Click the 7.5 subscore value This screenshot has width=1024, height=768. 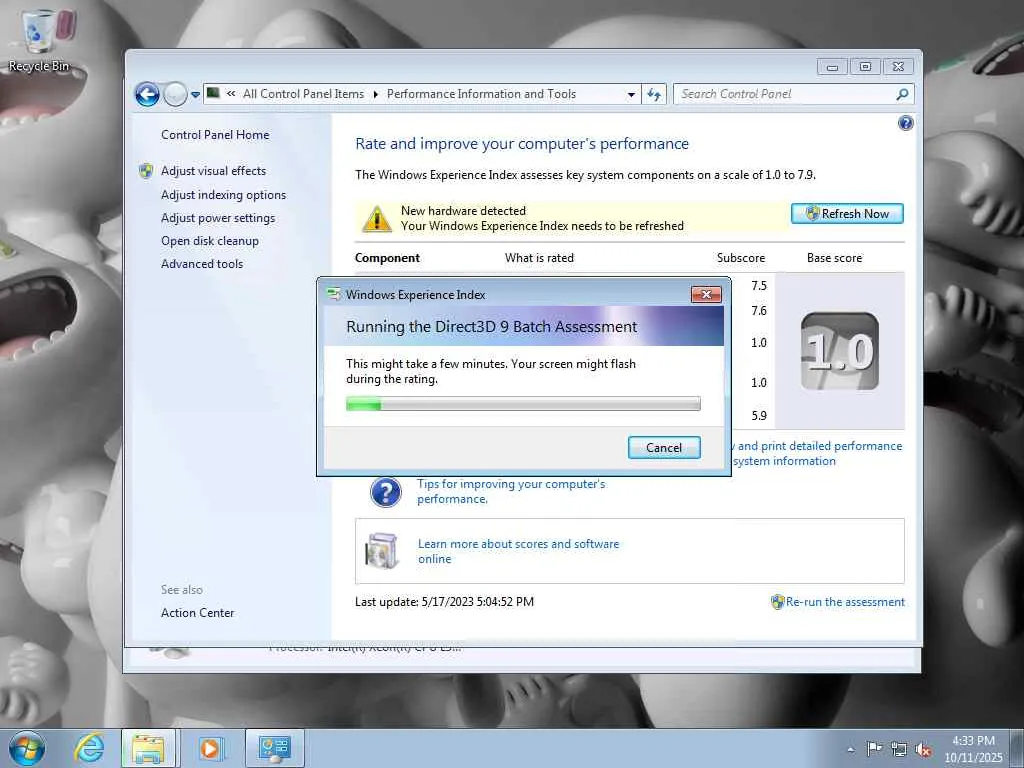759,286
